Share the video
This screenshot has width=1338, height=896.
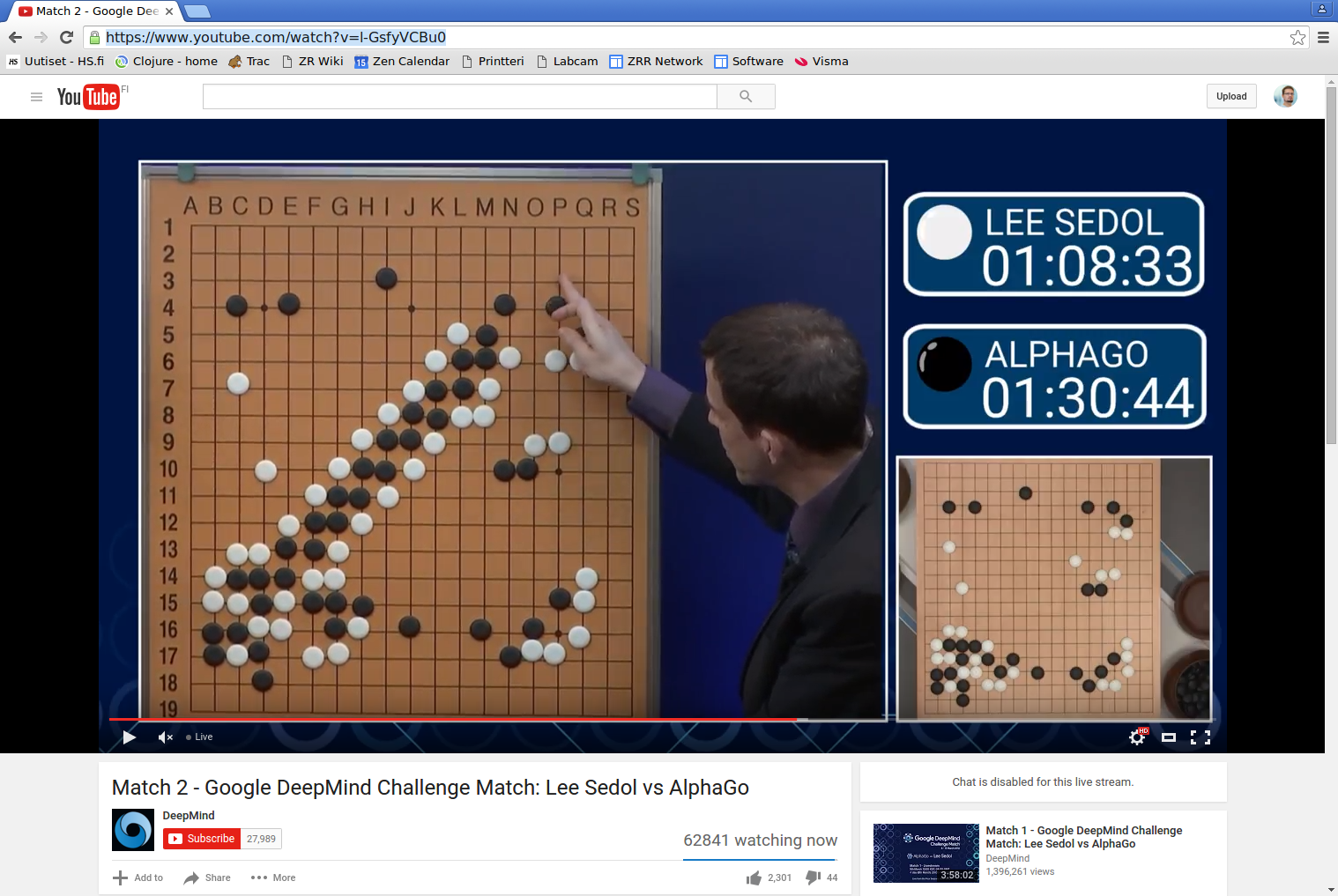[x=207, y=877]
